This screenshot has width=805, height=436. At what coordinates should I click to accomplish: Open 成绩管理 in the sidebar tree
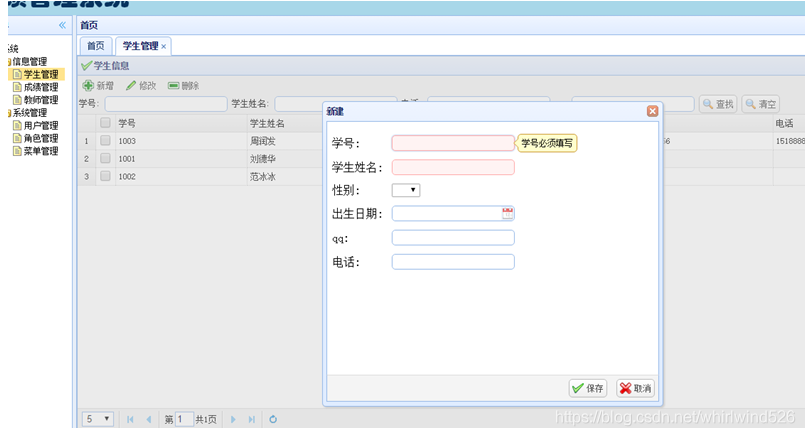40,87
